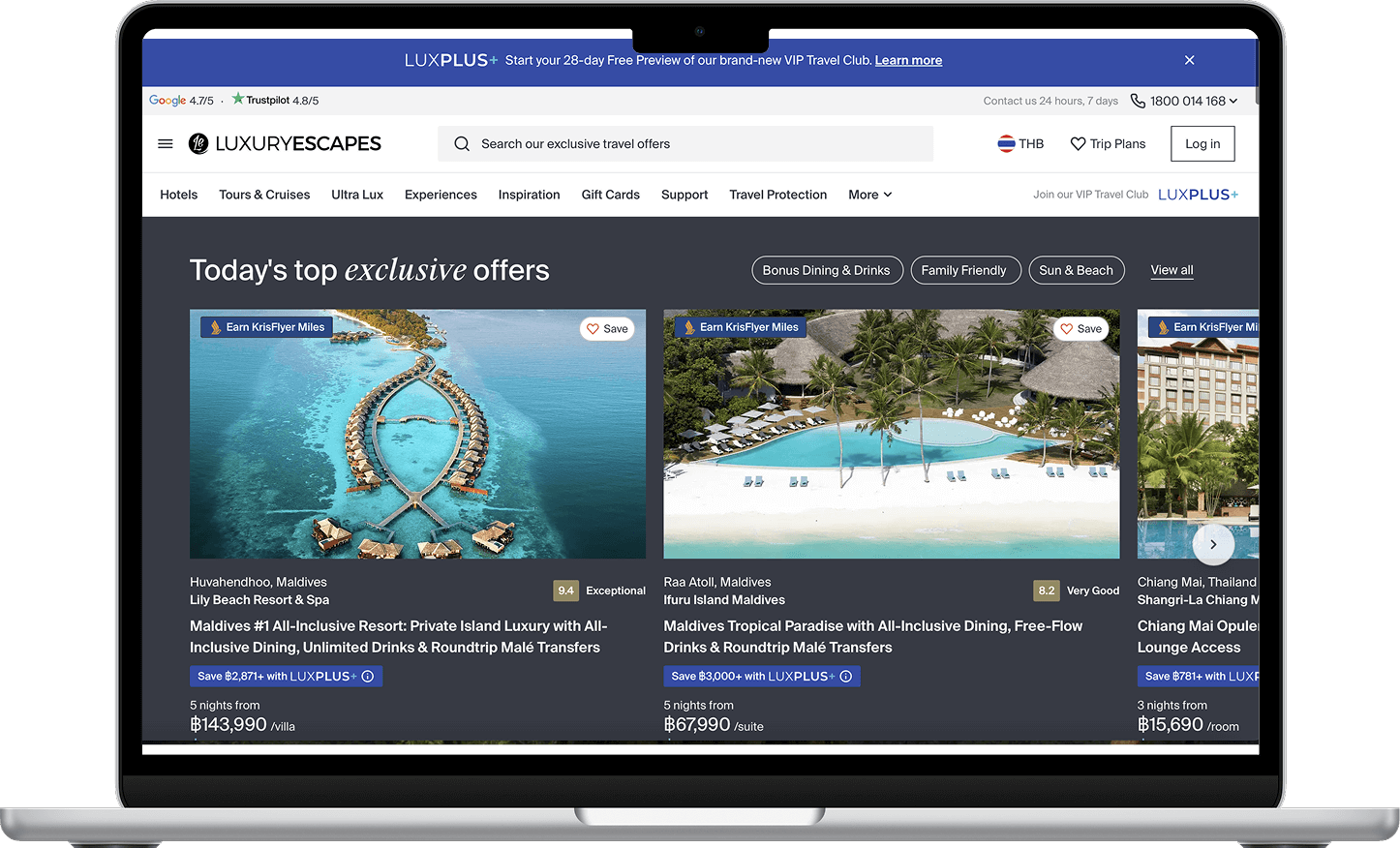Image resolution: width=1400 pixels, height=848 pixels.
Task: Click the Trustpilot star rating
Action: click(275, 100)
